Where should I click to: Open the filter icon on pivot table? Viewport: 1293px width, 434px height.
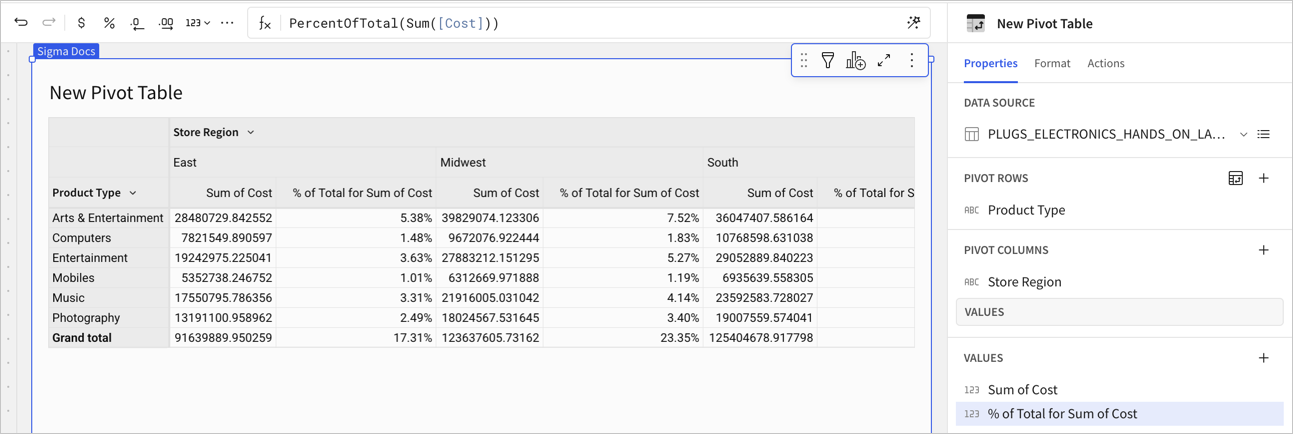(x=828, y=61)
